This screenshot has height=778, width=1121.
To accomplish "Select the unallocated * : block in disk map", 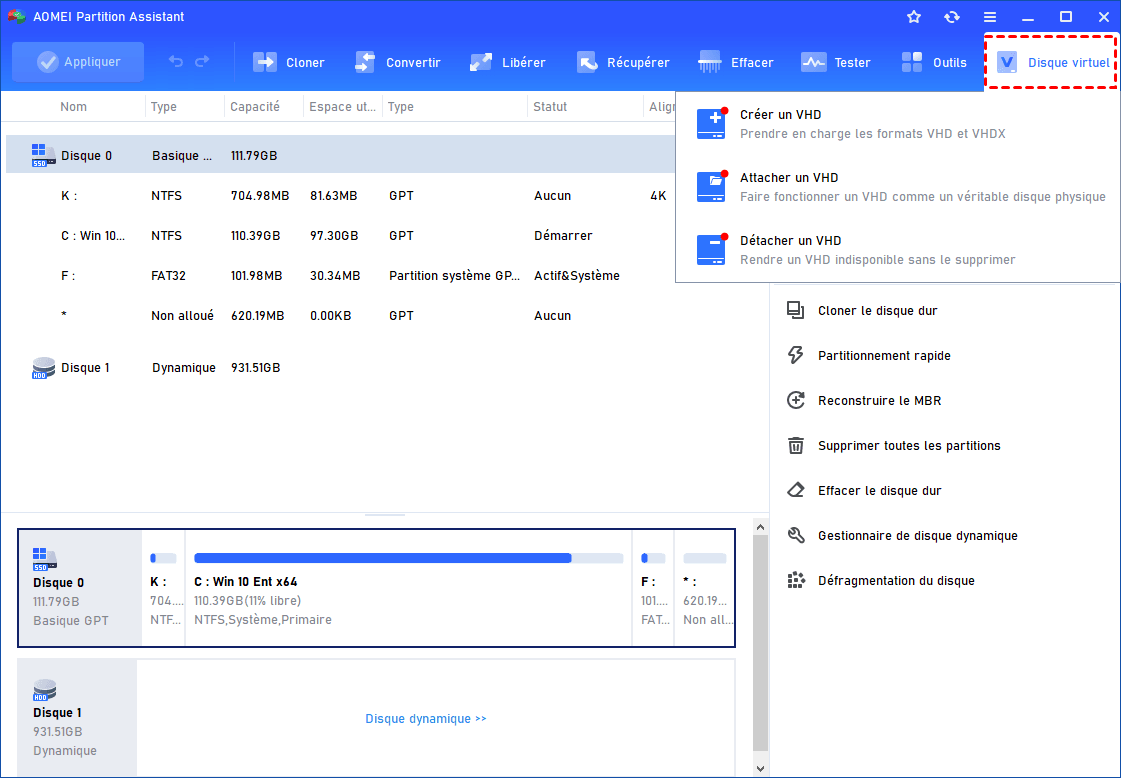I will pos(704,588).
